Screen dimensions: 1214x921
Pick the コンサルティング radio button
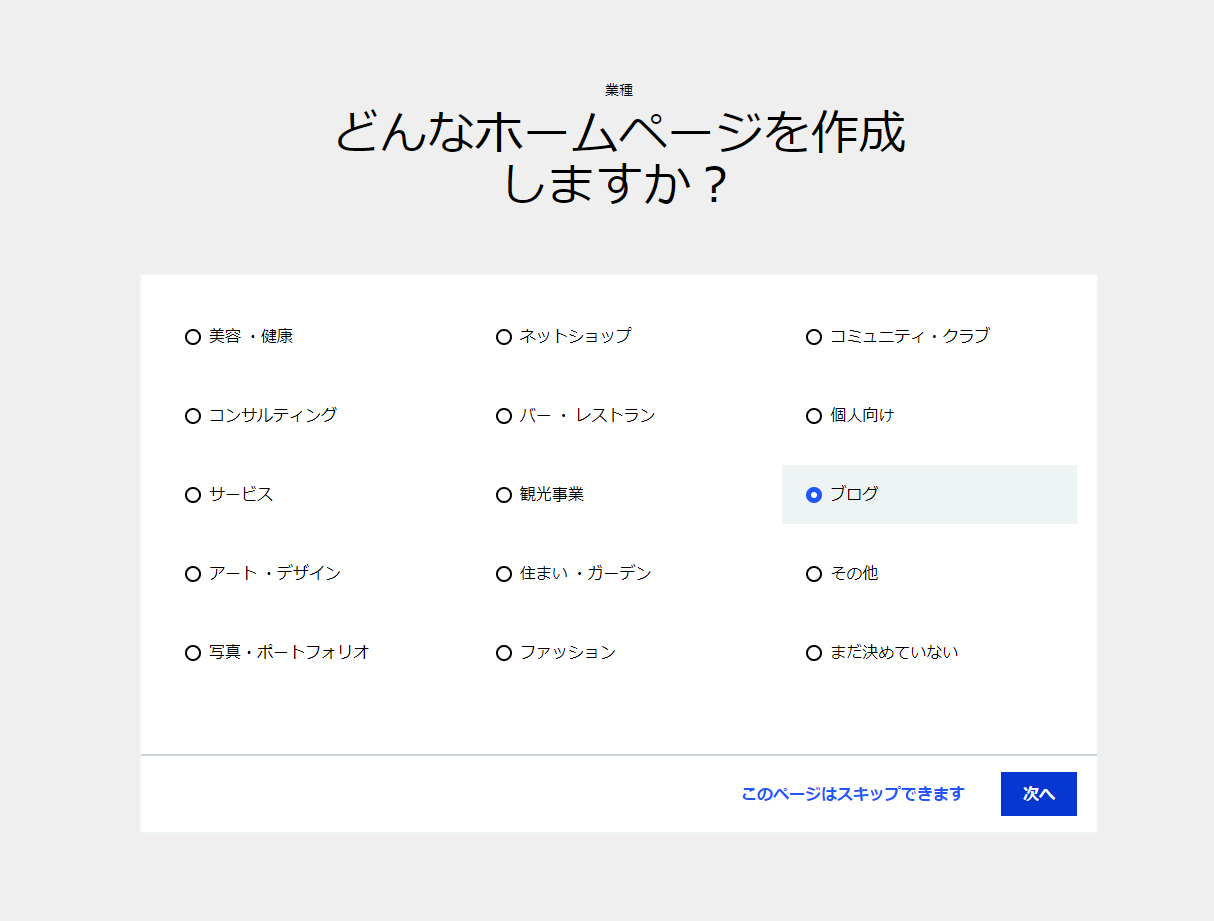tap(193, 416)
